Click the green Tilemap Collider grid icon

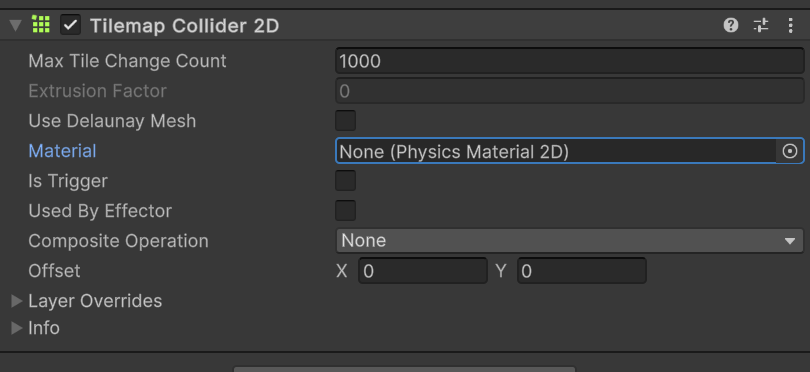pos(41,24)
